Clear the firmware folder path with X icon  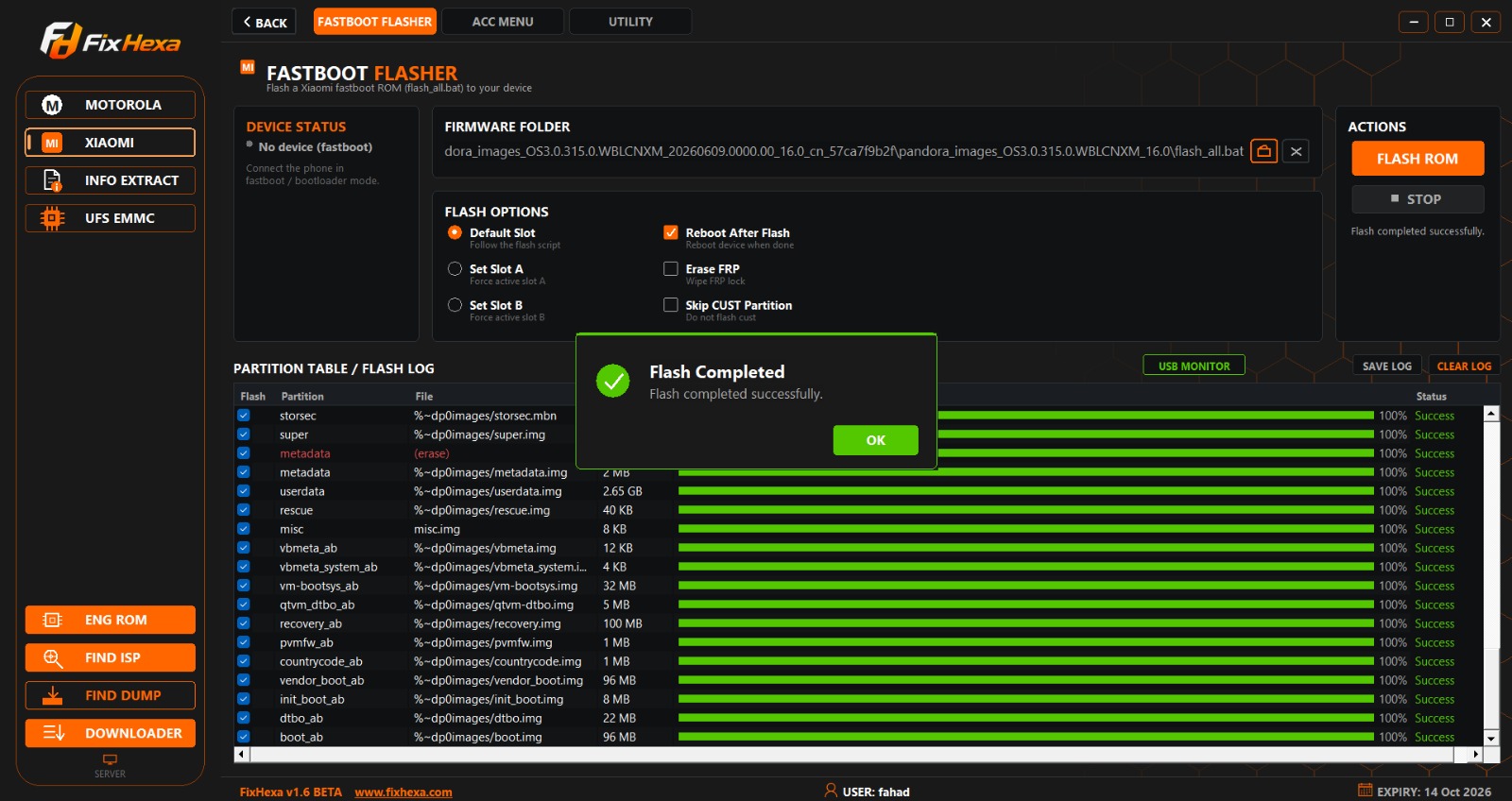tap(1296, 151)
